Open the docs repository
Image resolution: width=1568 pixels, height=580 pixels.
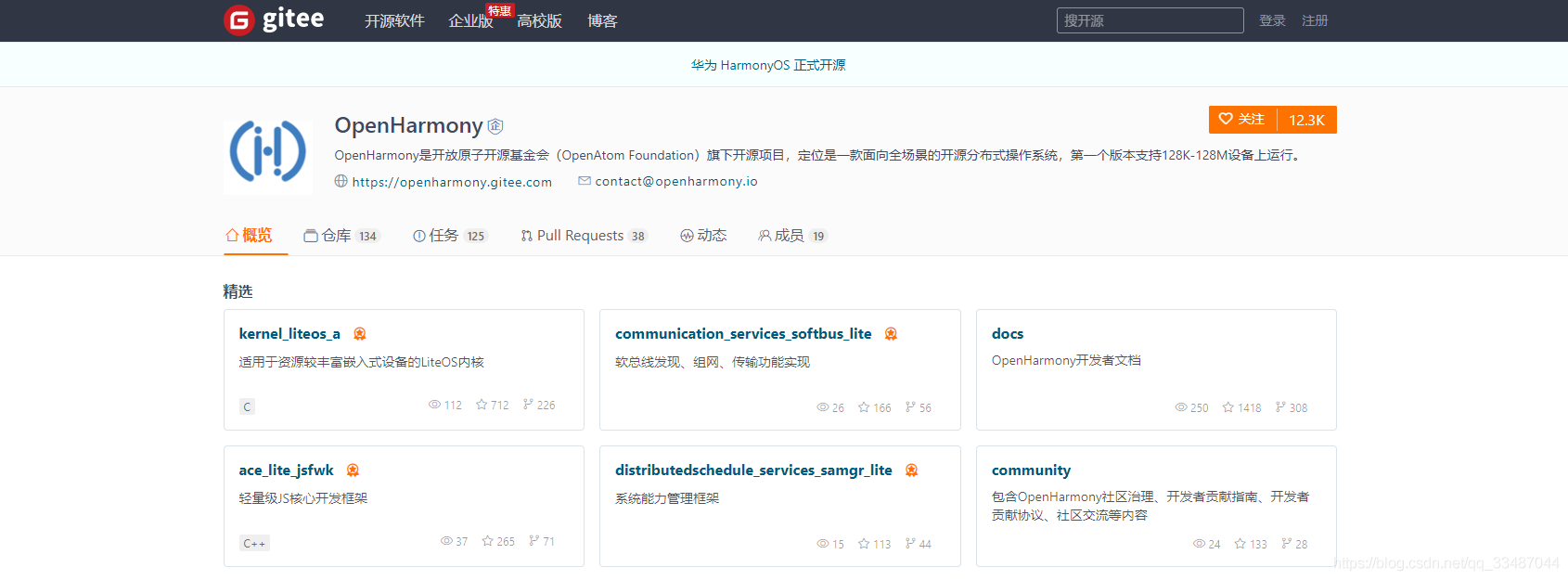1008,333
